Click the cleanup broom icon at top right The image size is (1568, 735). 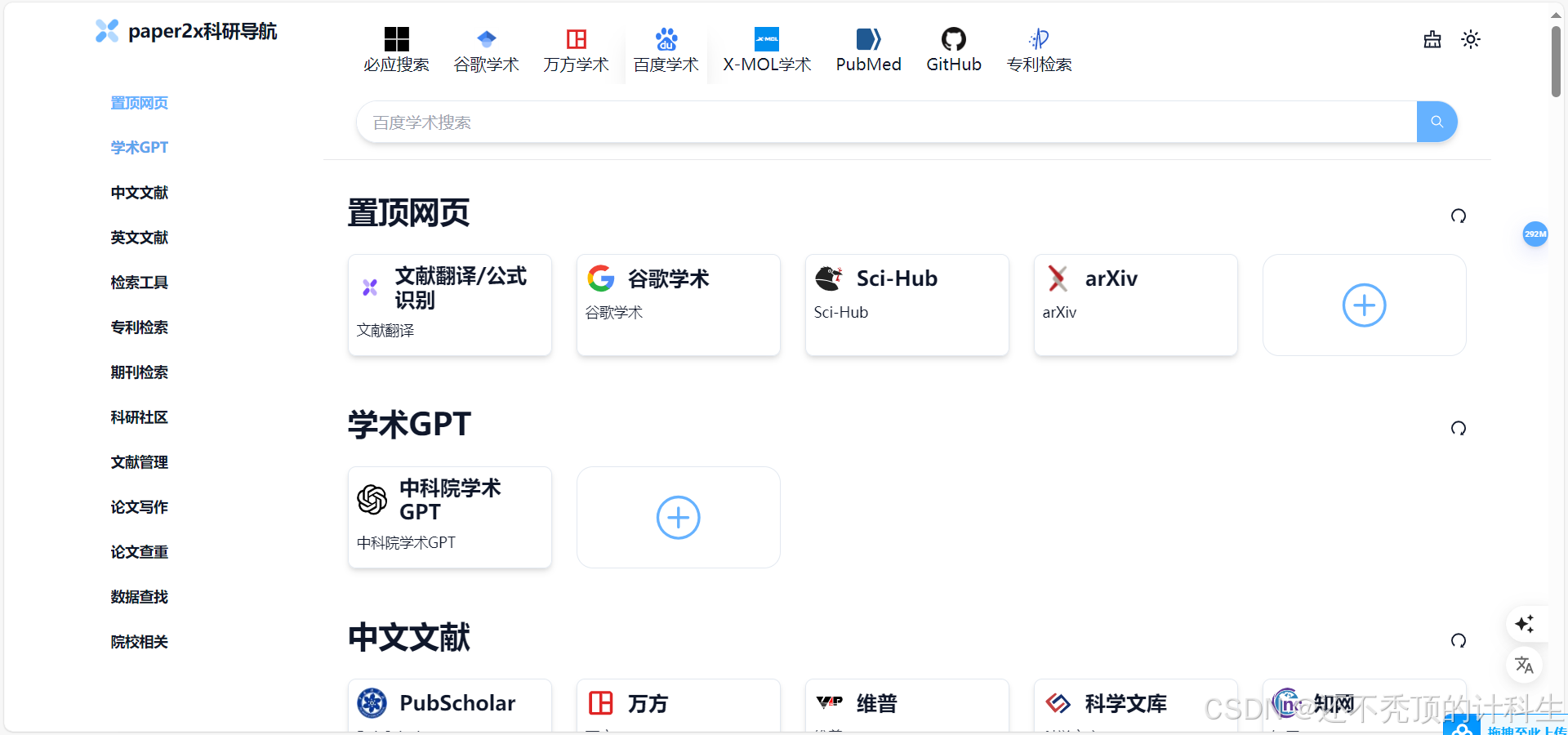tap(1432, 39)
